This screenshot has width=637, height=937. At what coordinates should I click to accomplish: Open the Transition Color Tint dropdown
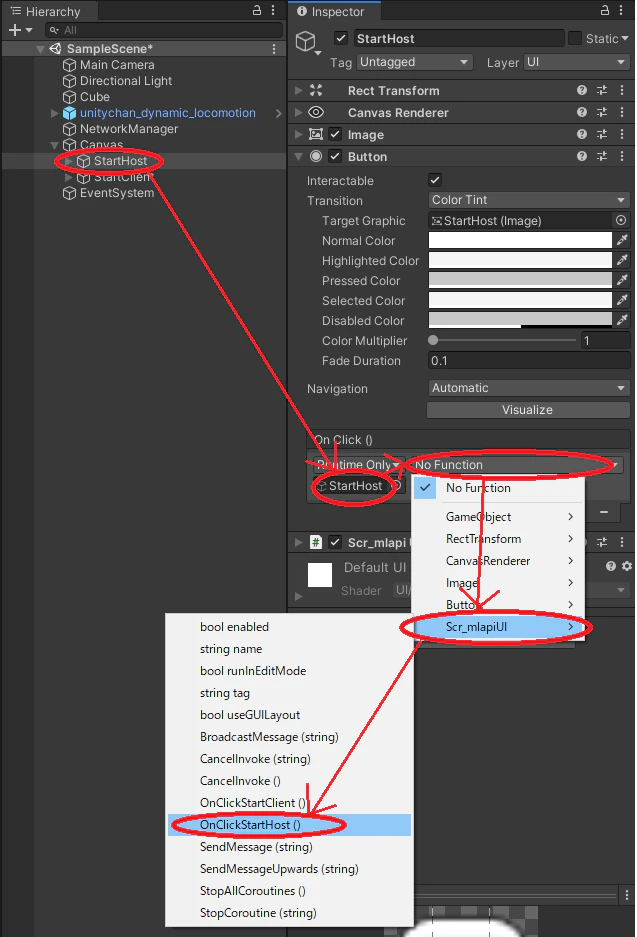point(529,200)
